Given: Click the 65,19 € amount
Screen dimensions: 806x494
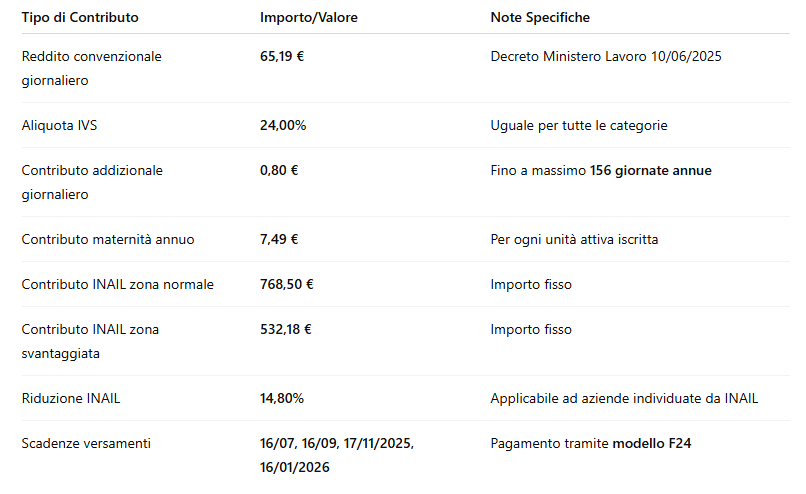Looking at the screenshot, I should (282, 57).
